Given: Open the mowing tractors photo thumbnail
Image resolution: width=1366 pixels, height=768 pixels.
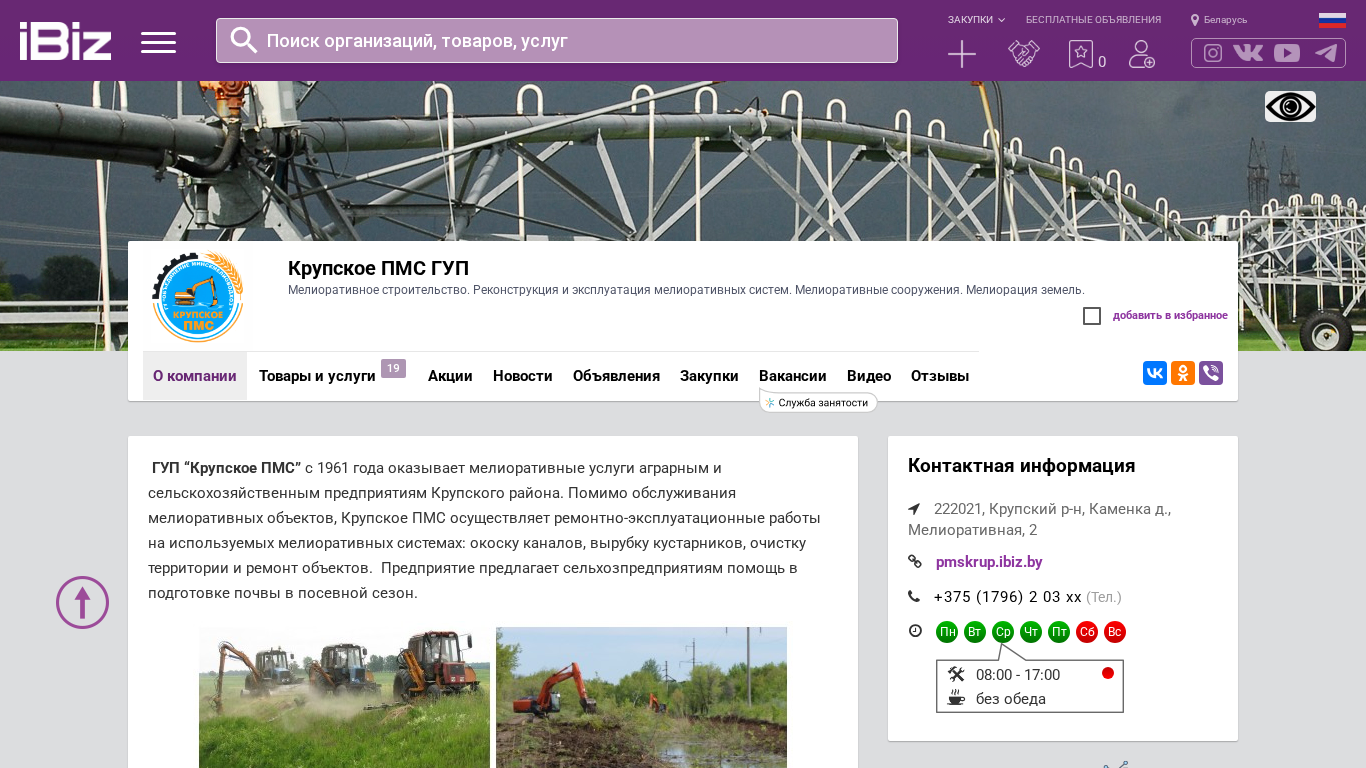Looking at the screenshot, I should point(344,697).
